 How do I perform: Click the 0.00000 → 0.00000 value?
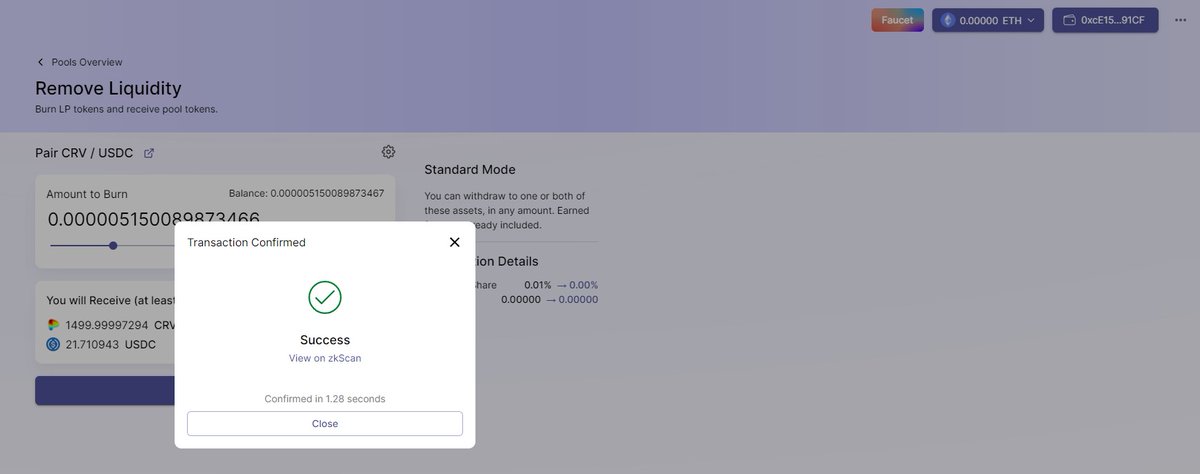point(549,299)
